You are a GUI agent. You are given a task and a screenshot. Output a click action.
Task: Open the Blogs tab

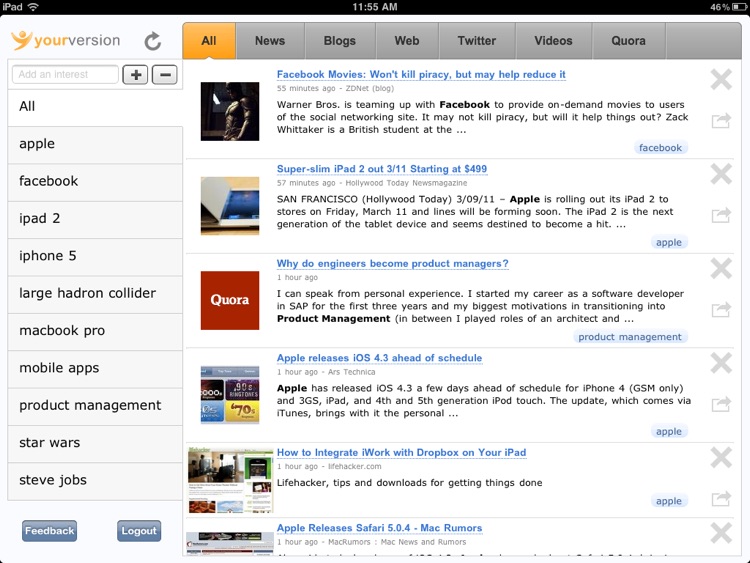click(x=340, y=41)
